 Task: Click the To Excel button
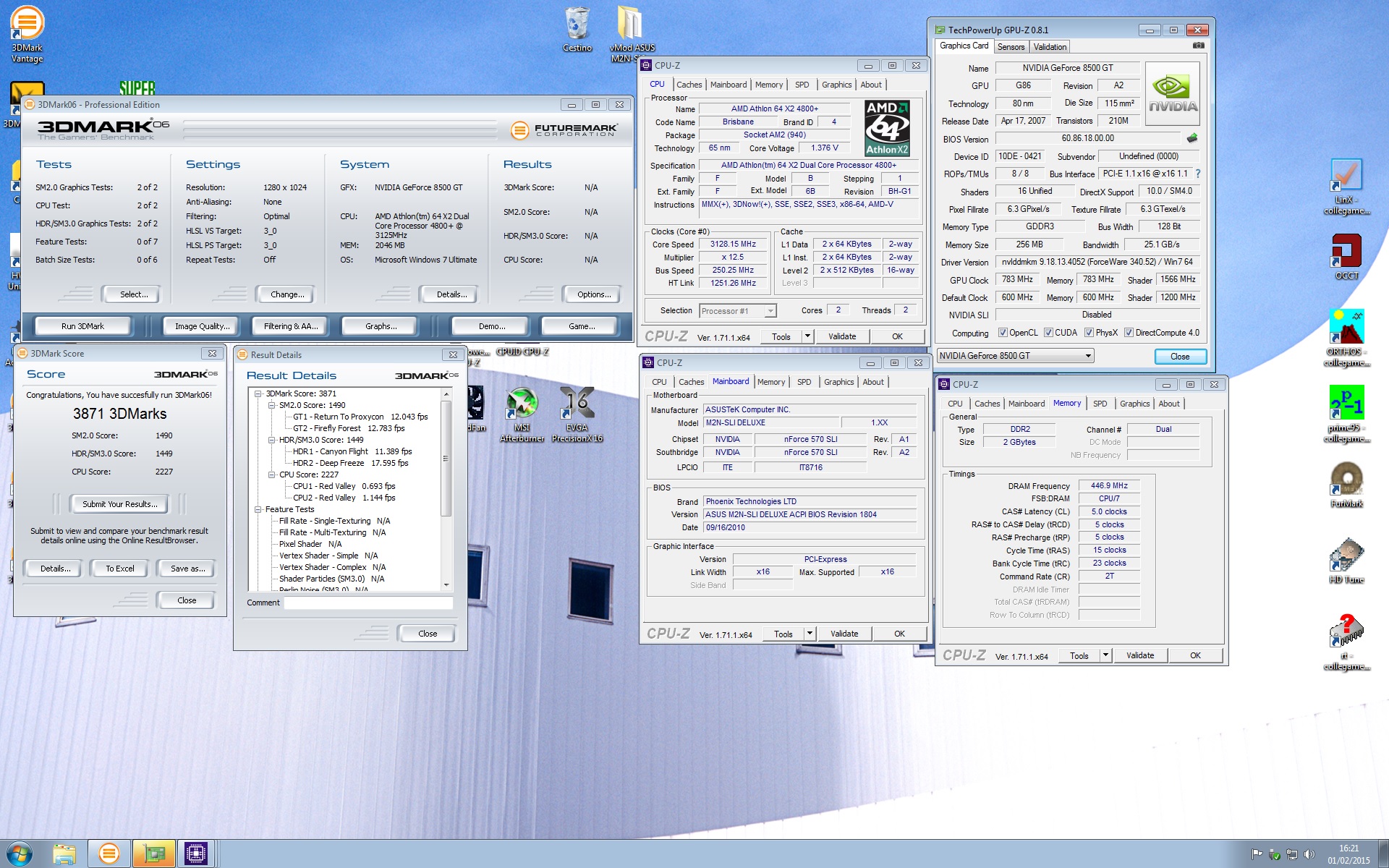pos(120,569)
